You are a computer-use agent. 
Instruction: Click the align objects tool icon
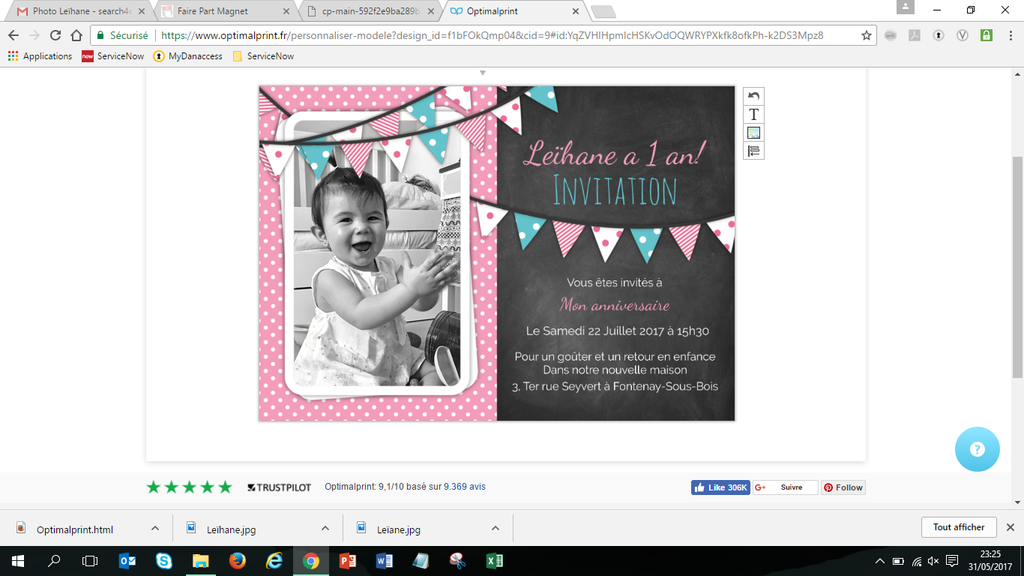pyautogui.click(x=754, y=151)
